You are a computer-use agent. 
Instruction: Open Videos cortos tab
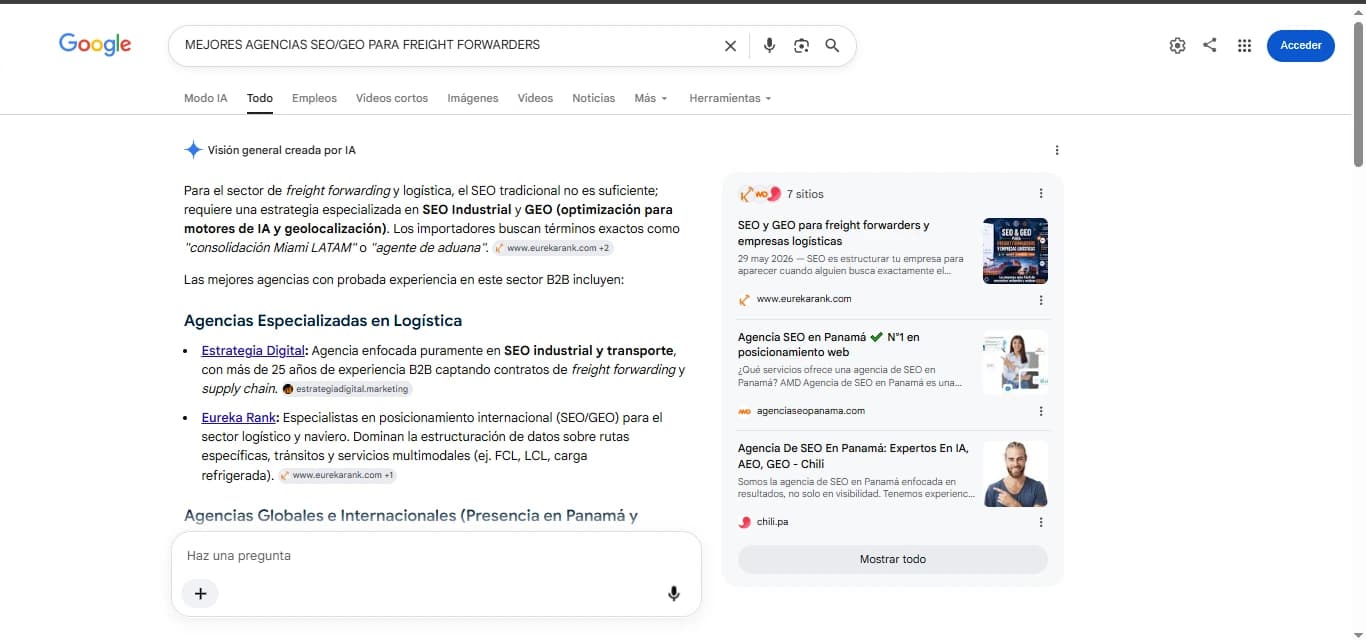coord(392,98)
